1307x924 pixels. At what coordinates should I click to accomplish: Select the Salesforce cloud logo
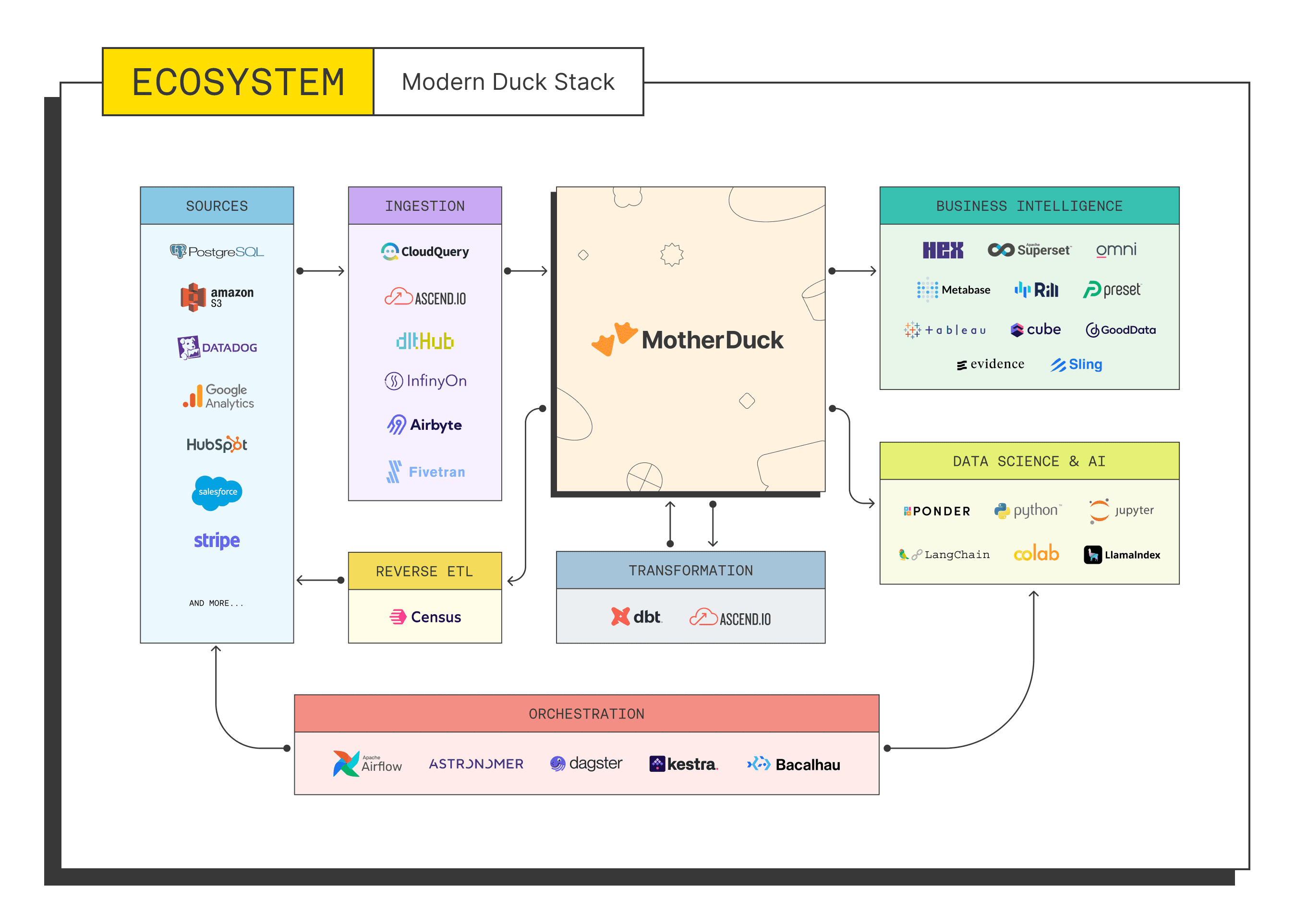click(217, 492)
